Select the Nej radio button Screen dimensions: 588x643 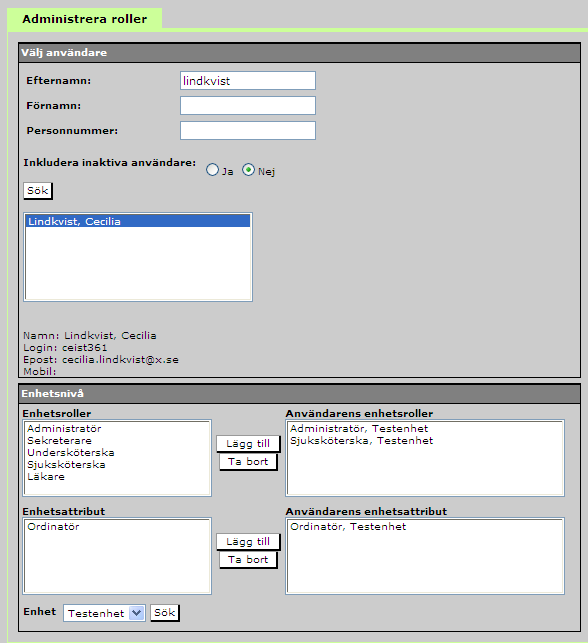click(248, 170)
